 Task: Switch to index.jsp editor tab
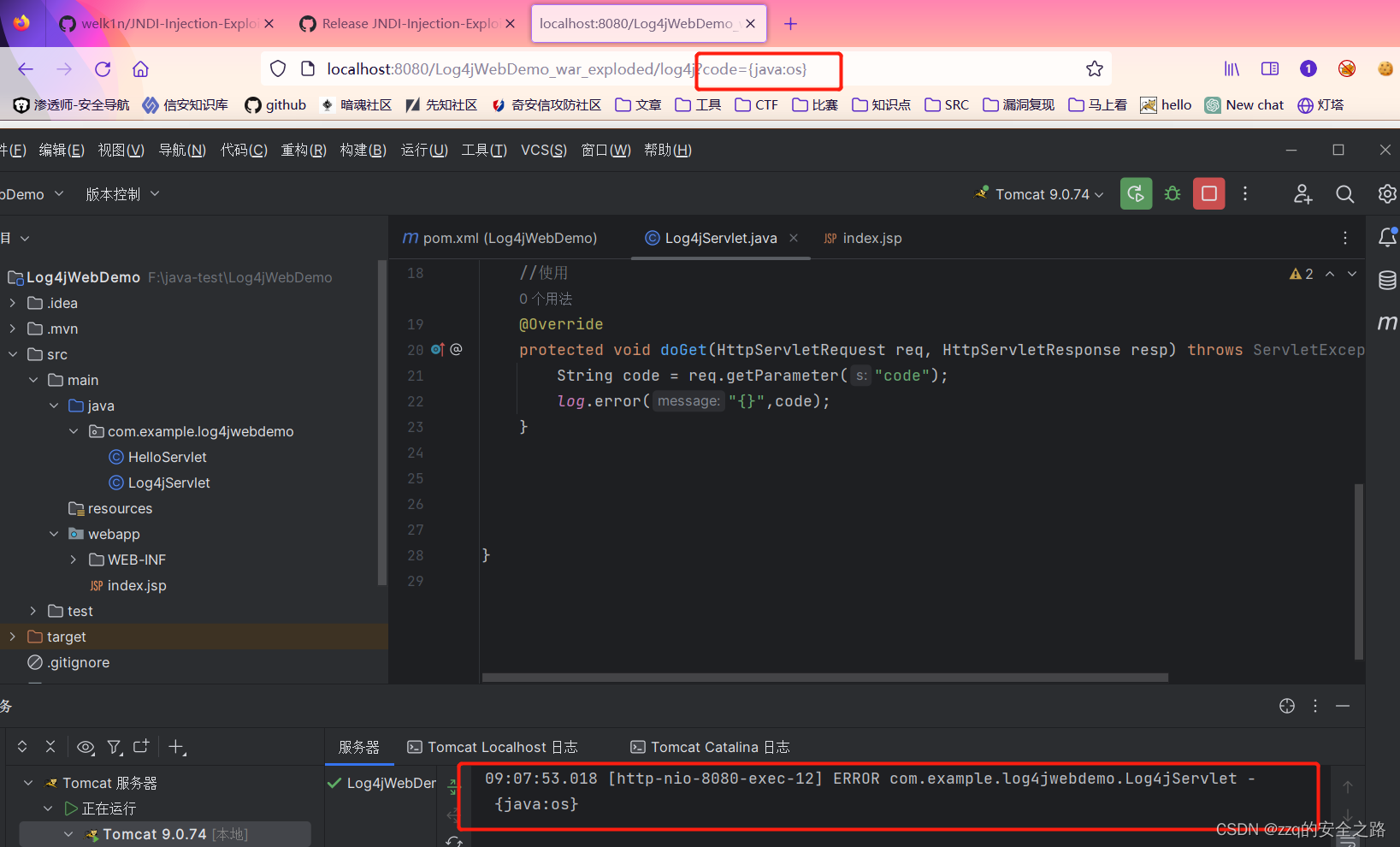tap(862, 238)
